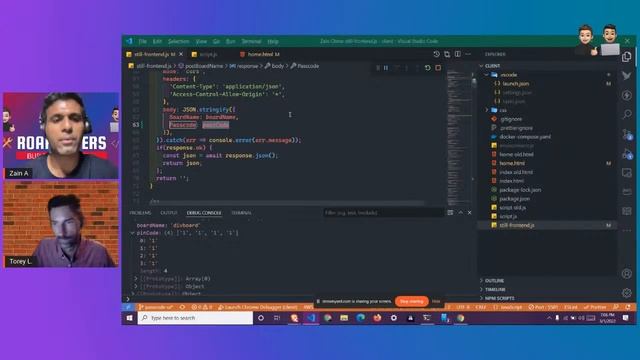Open the Selection menu
The image size is (640, 360).
coord(178,42)
